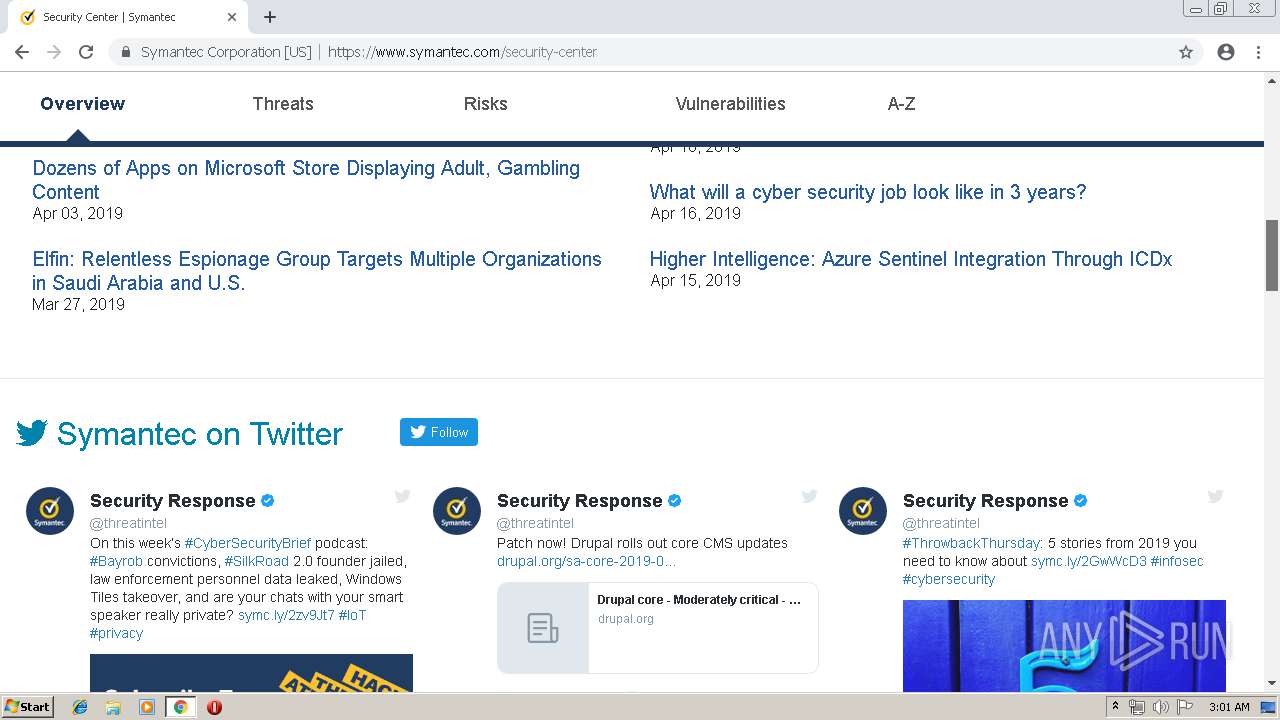The height and width of the screenshot is (720, 1280).
Task: Open drupal.org/sa-core-2019 link
Action: tap(586, 561)
